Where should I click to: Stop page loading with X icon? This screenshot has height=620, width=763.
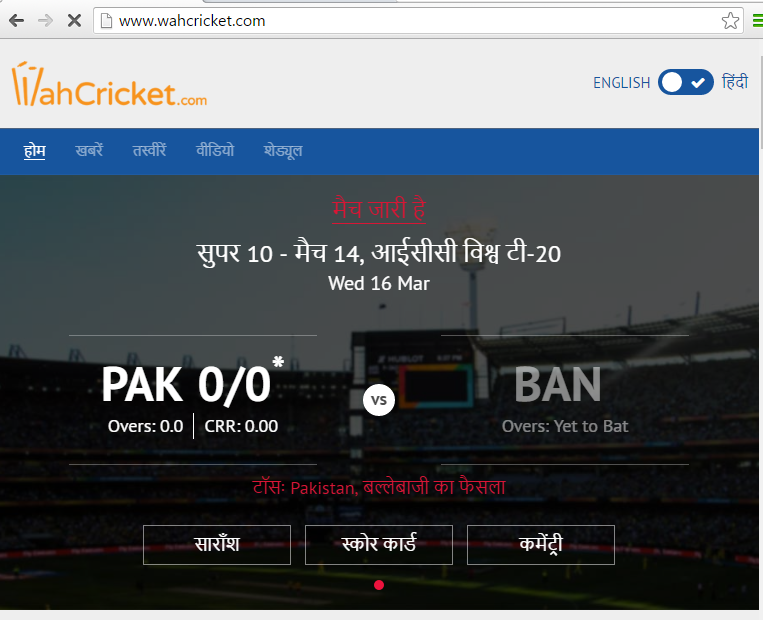coord(74,21)
